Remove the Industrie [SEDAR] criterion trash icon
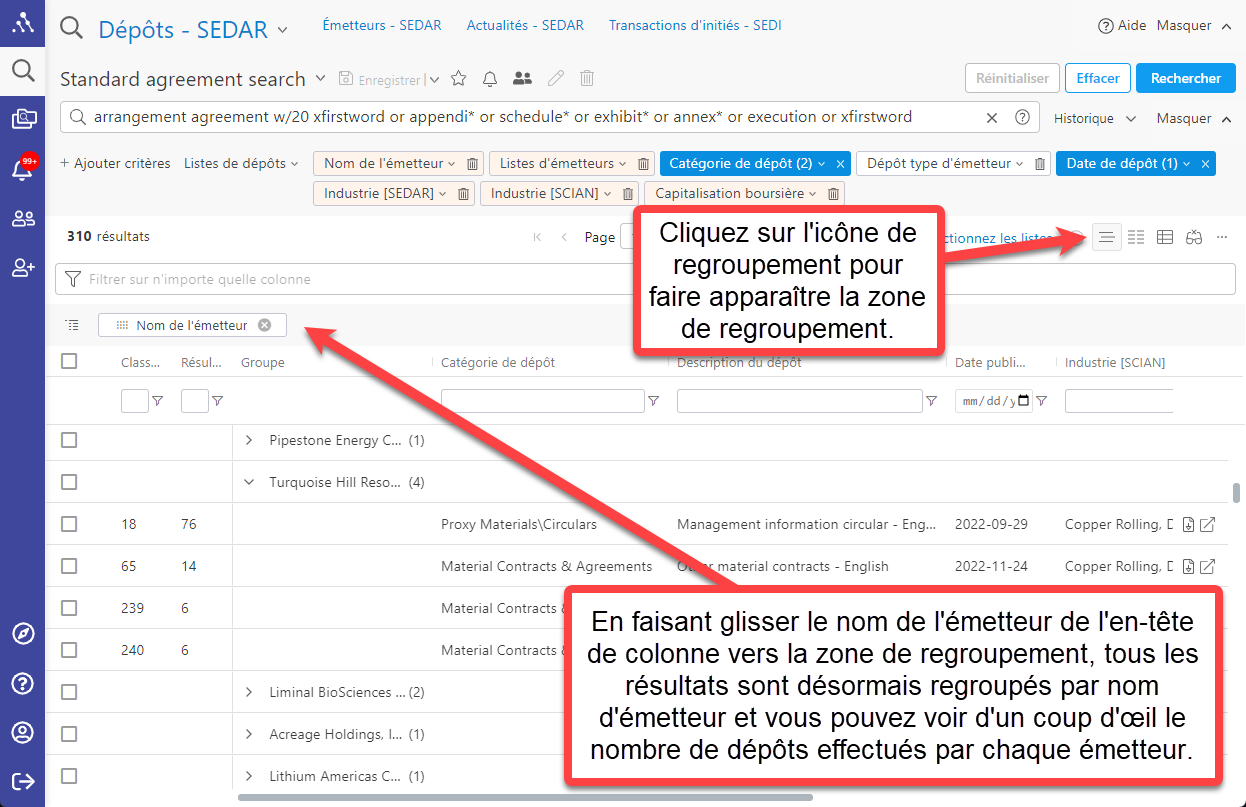The image size is (1246, 807). point(463,194)
